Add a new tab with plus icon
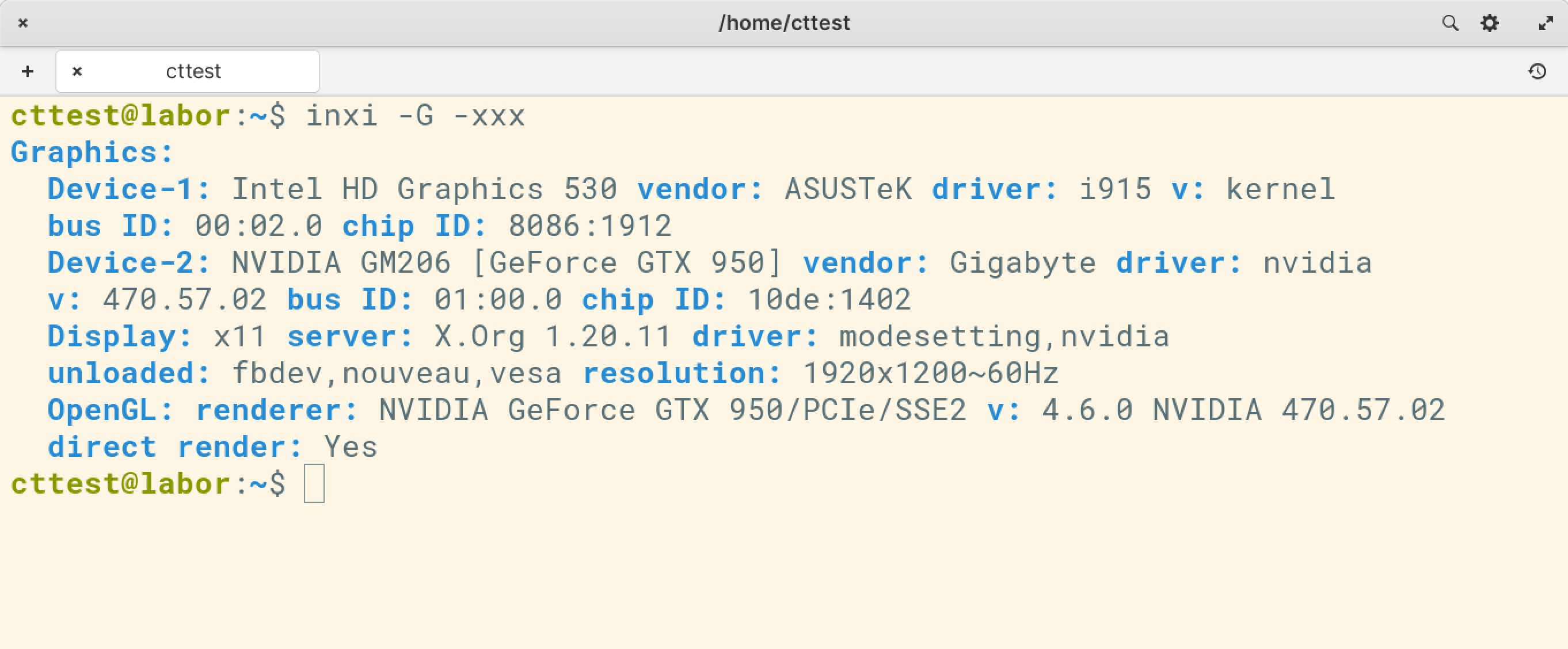The height and width of the screenshot is (649, 1568). pyautogui.click(x=28, y=71)
